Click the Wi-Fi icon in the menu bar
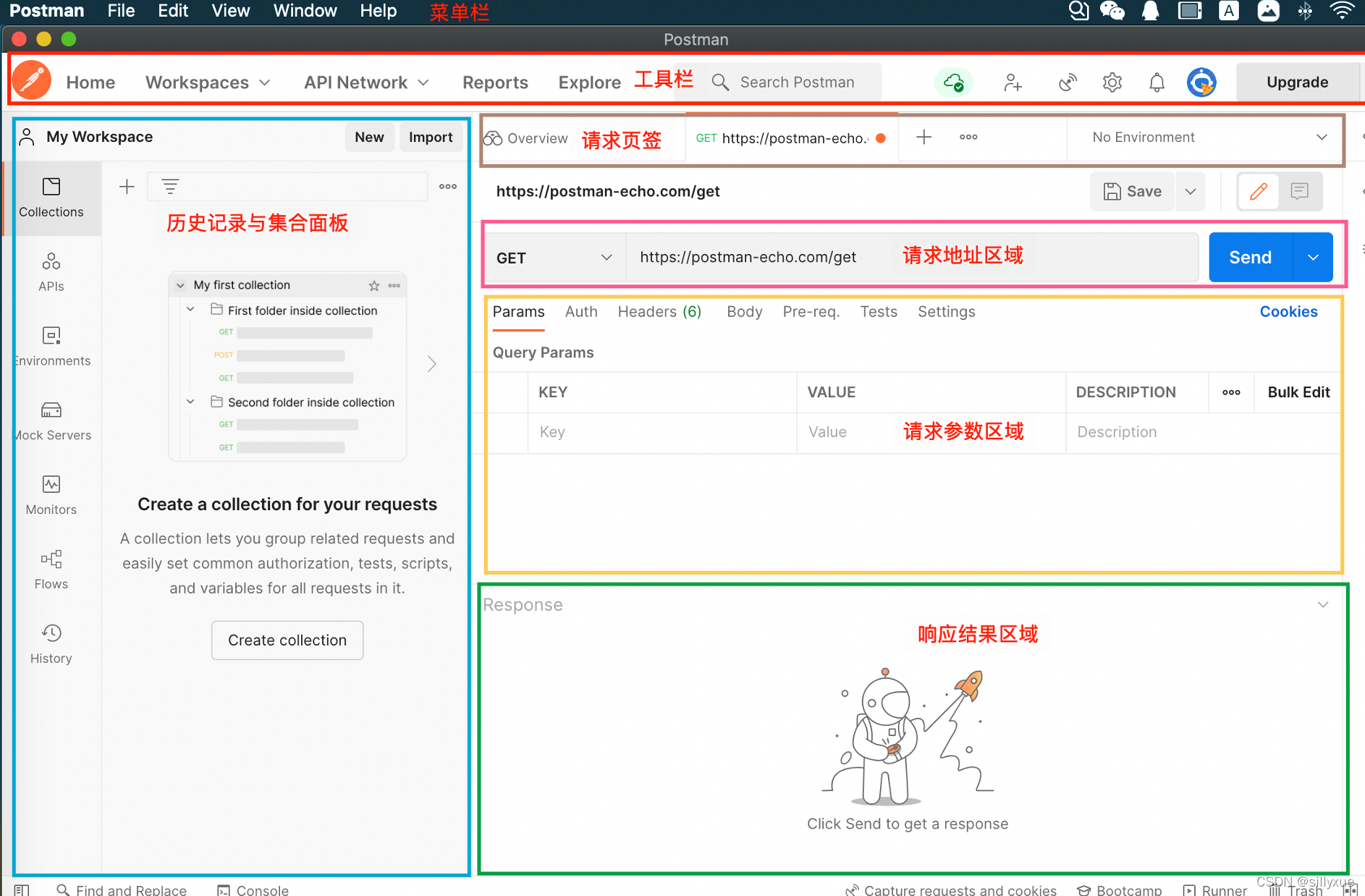This screenshot has width=1365, height=896. (x=1343, y=11)
